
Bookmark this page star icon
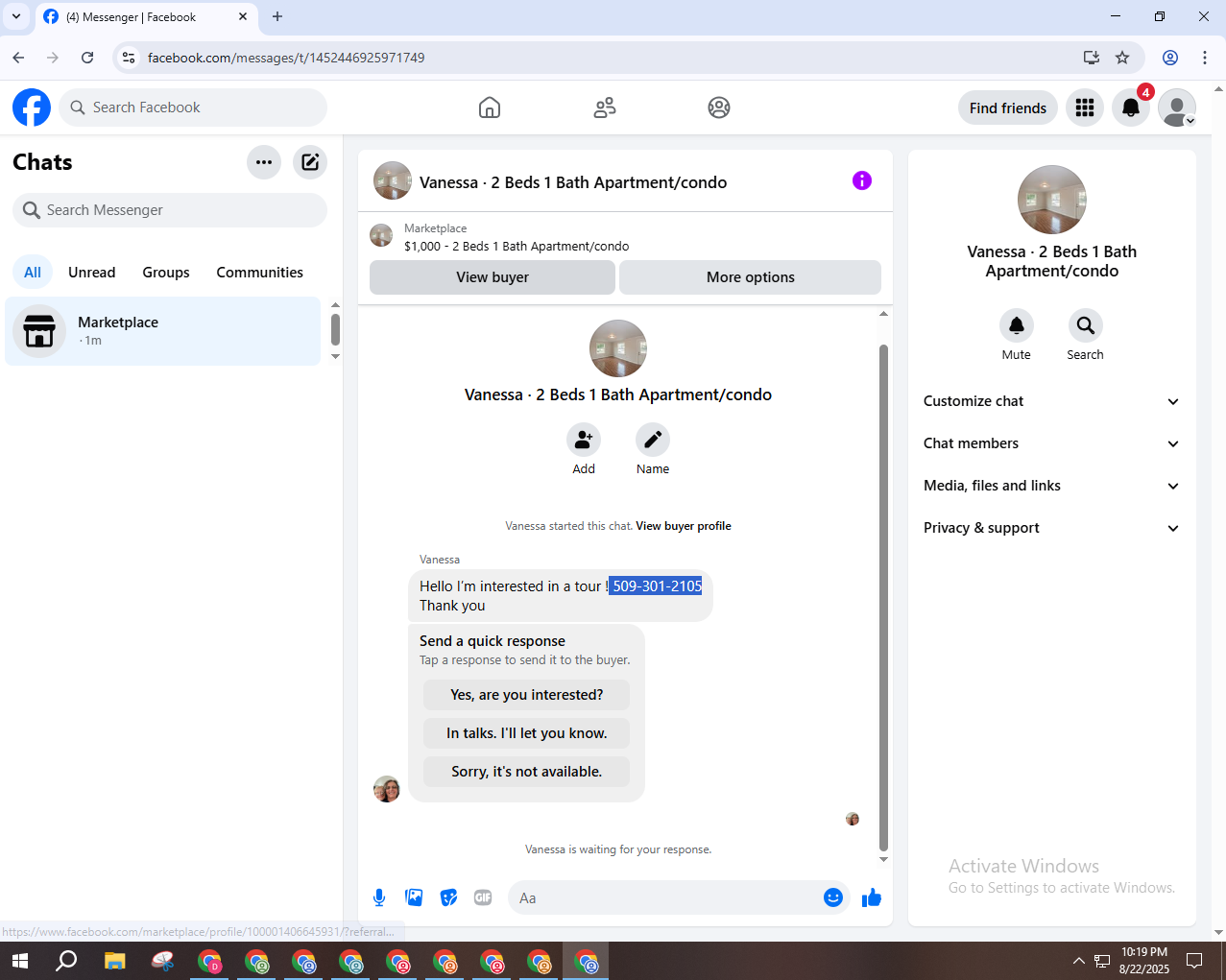1122,58
